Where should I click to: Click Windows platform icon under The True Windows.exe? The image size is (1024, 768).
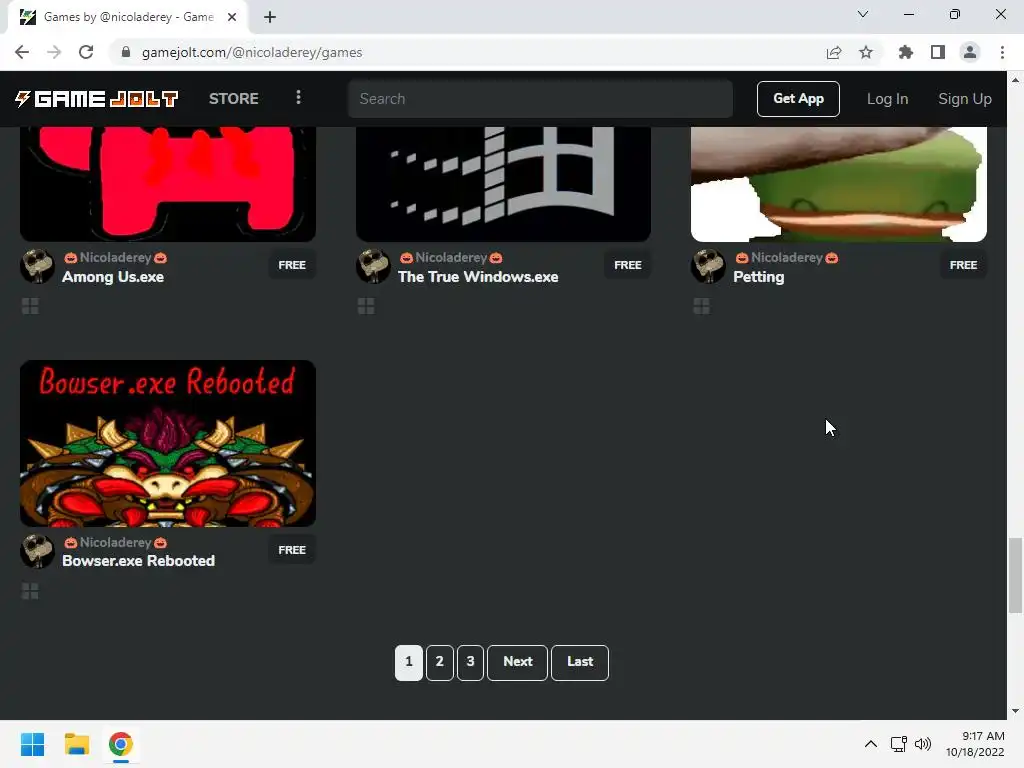(x=366, y=306)
